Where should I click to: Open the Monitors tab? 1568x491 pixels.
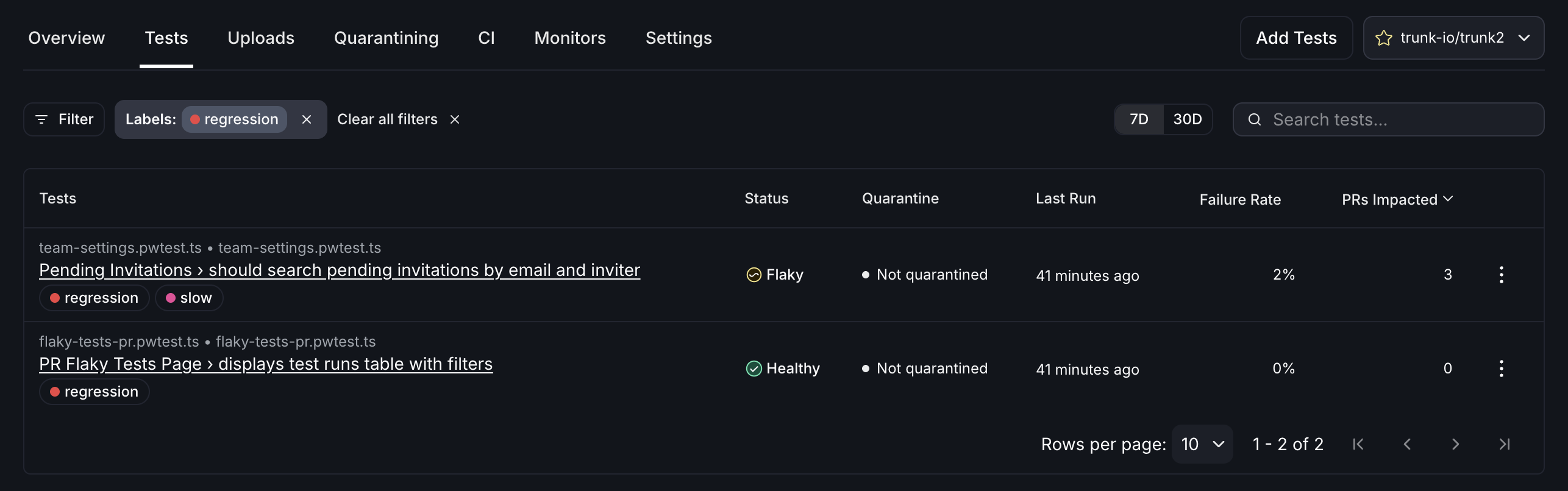point(569,38)
